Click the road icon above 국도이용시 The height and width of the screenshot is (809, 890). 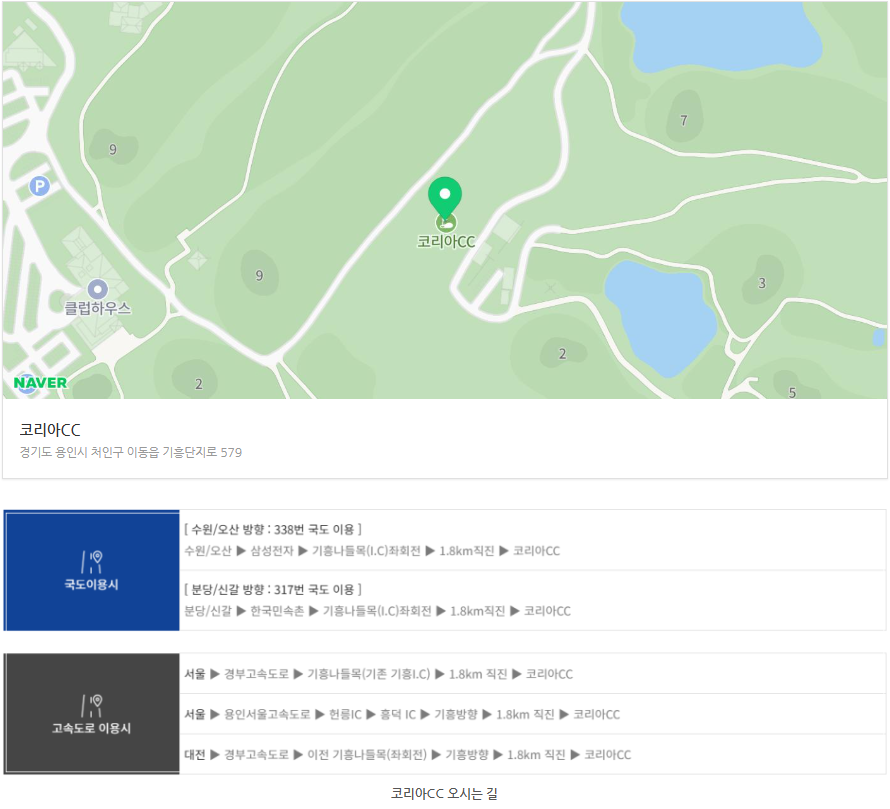point(91,560)
